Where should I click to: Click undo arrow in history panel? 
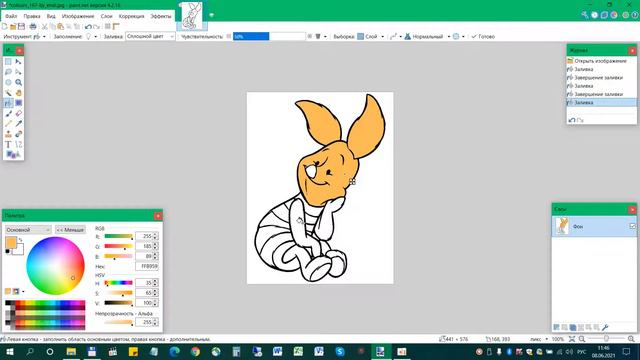point(572,120)
